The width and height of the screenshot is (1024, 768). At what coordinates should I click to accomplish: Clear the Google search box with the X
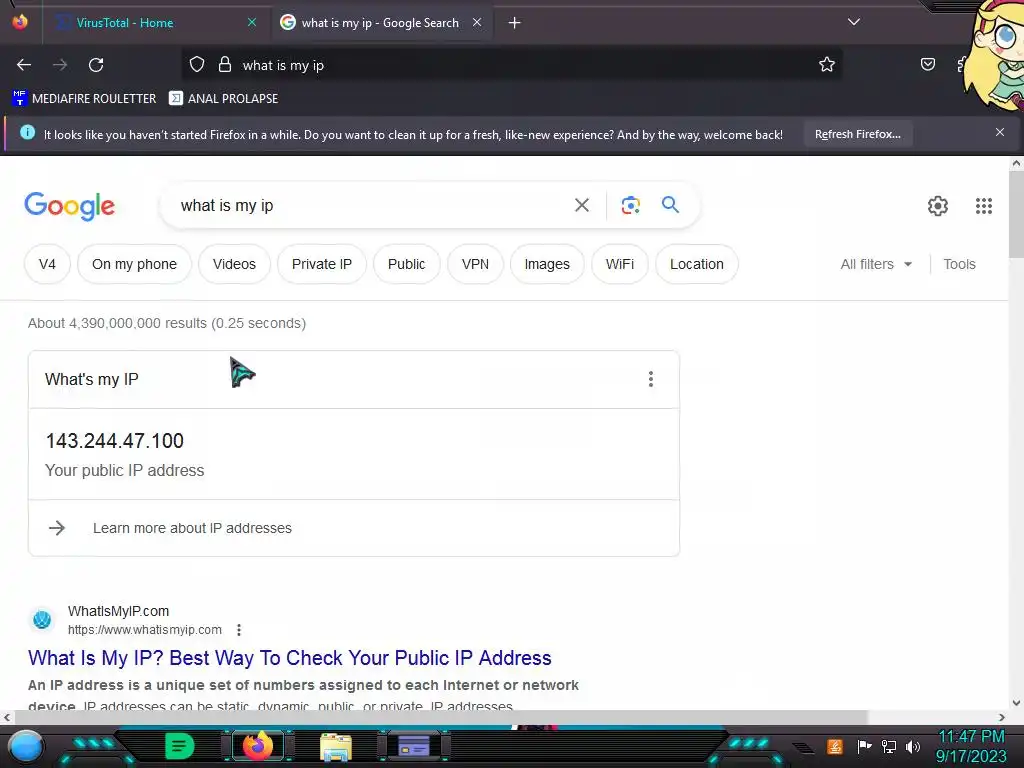pos(582,206)
